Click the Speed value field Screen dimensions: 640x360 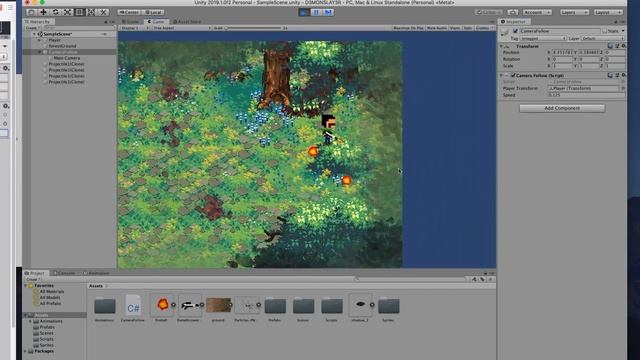[x=586, y=95]
